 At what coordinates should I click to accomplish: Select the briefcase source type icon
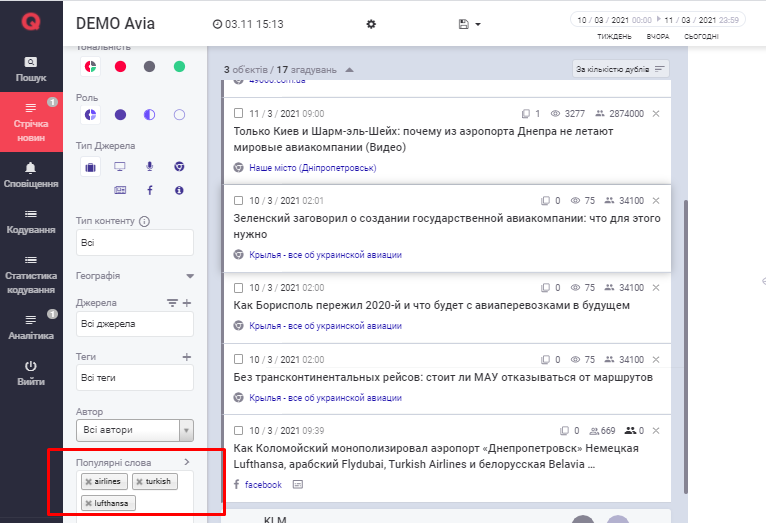(90, 167)
